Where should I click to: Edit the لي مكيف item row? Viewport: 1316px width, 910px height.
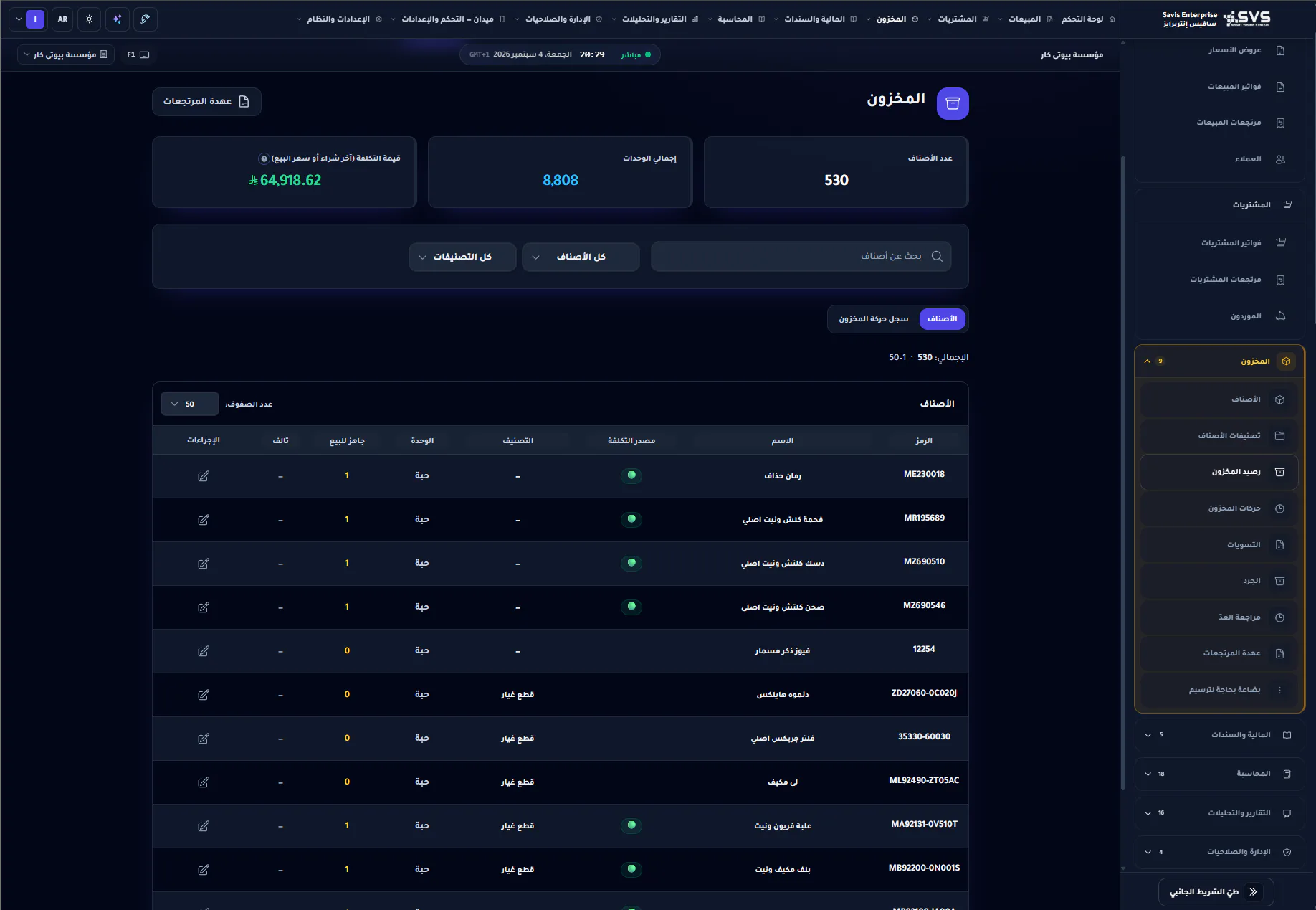pyautogui.click(x=204, y=782)
